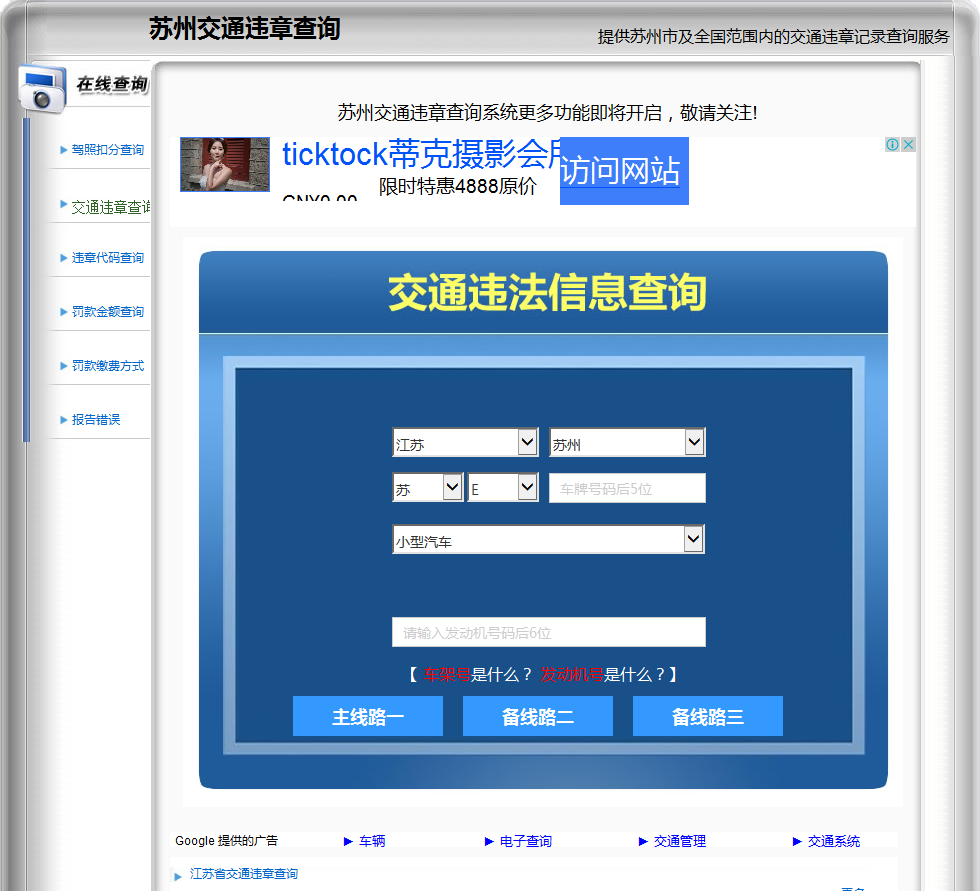Expand the plate letter E dropdown
This screenshot has width=980, height=891.
[x=503, y=487]
